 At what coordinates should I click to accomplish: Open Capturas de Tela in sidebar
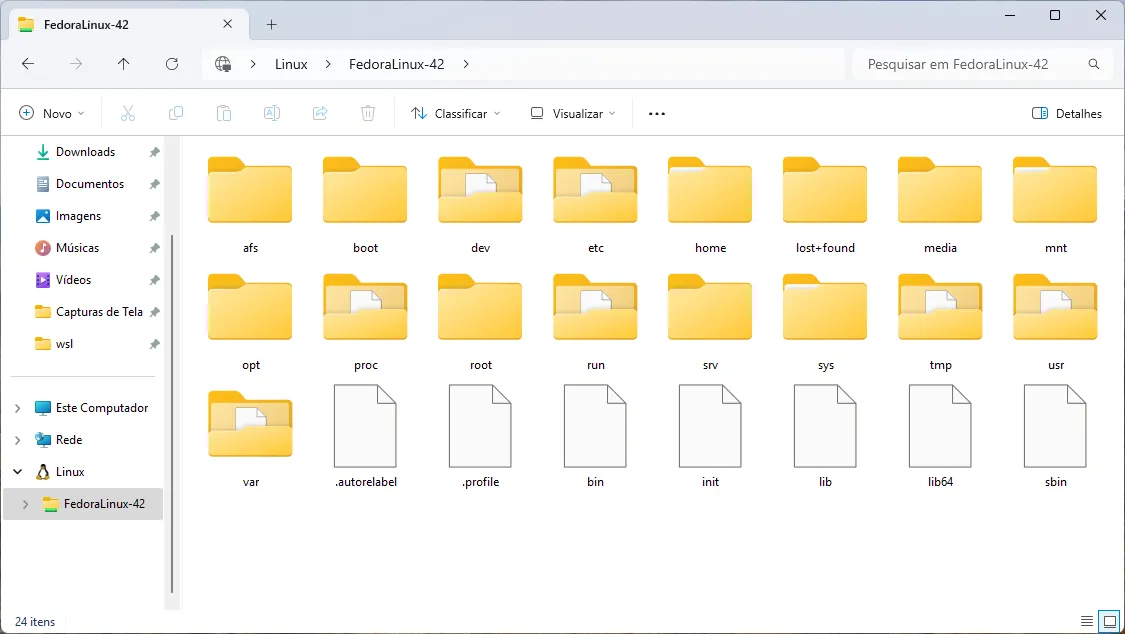[99, 312]
